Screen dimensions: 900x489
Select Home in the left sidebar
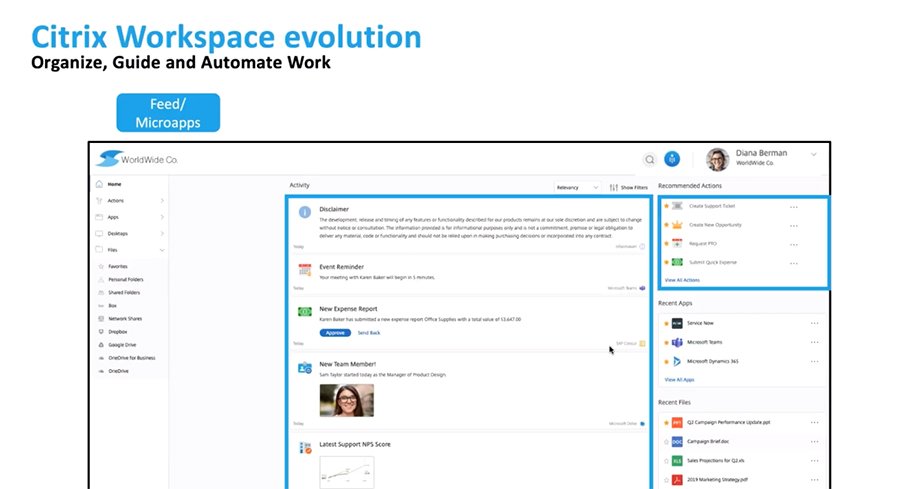[x=115, y=184]
